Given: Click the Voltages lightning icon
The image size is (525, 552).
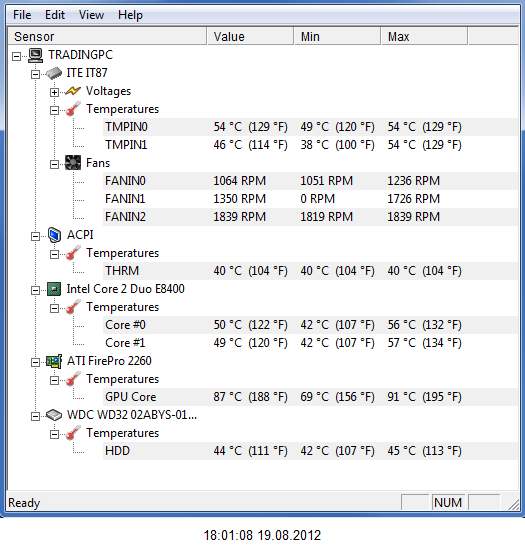Looking at the screenshot, I should pos(73,91).
